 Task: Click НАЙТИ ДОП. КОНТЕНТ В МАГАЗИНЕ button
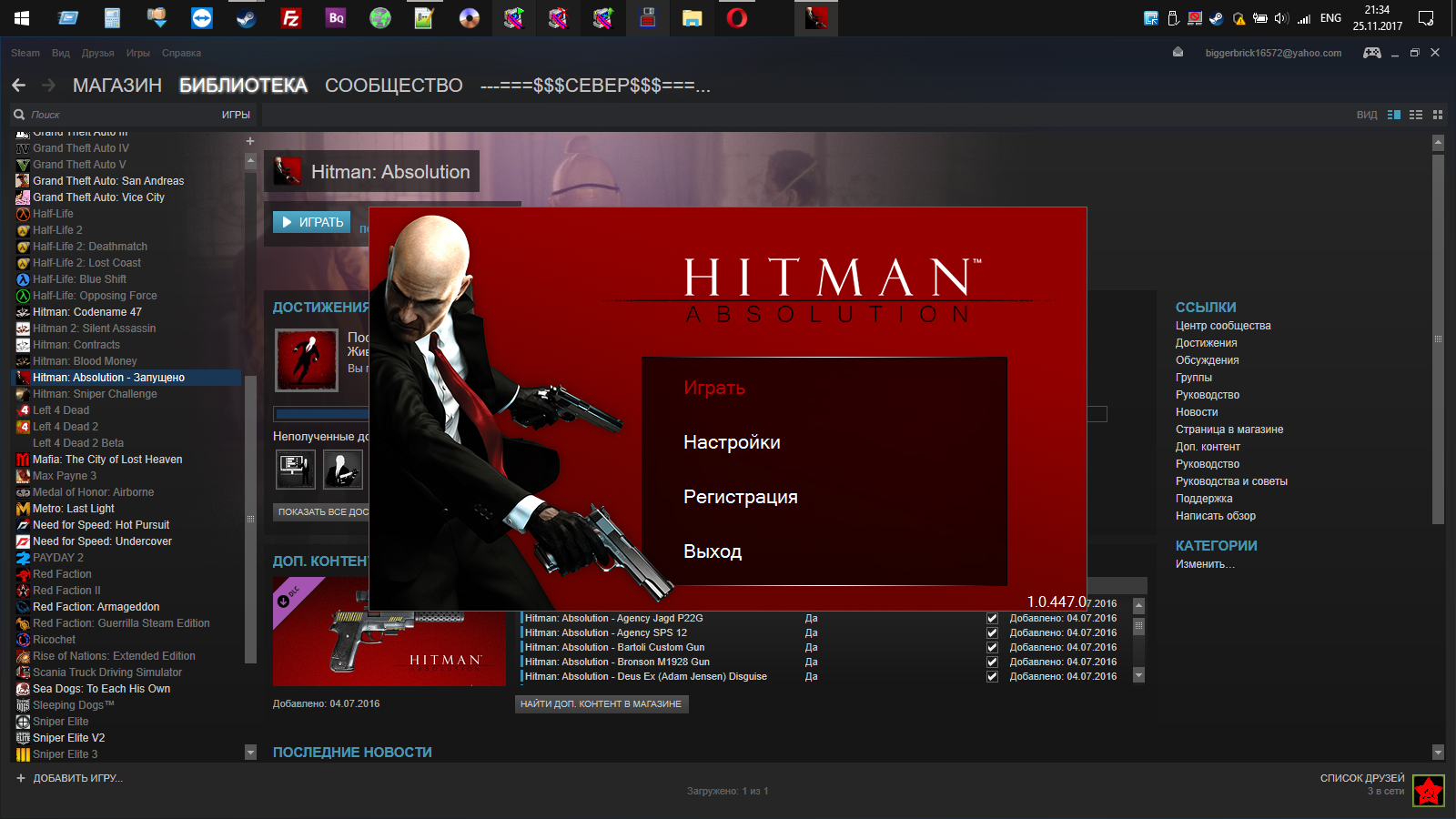tap(601, 704)
